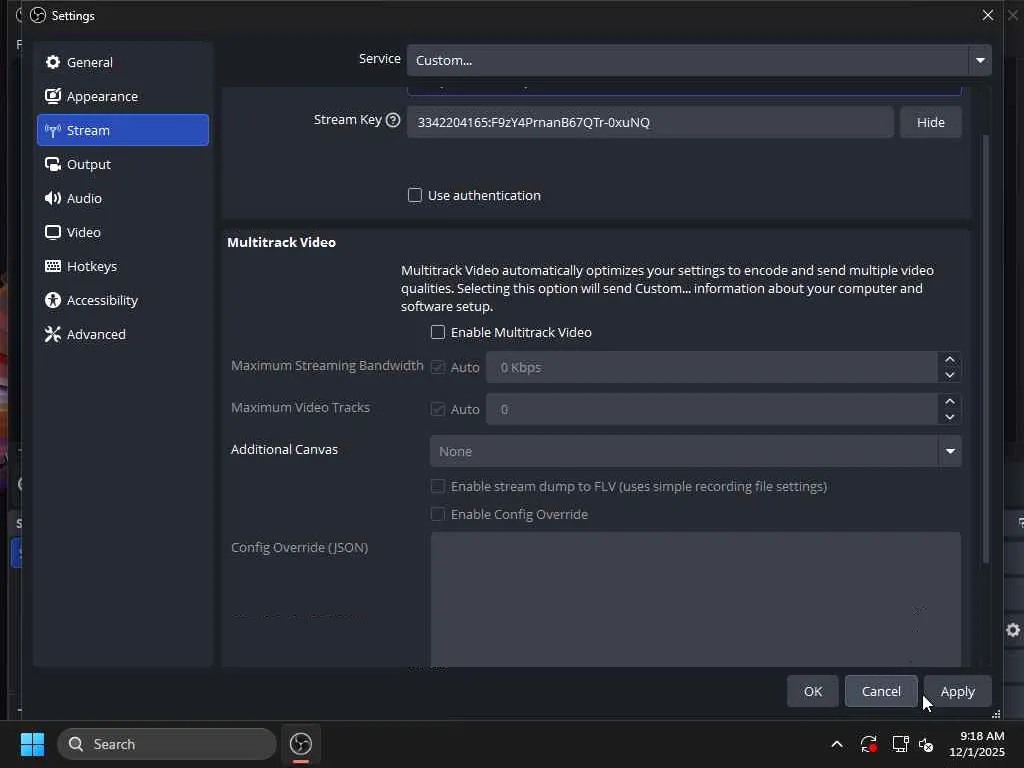The image size is (1024, 768).
Task: Open General settings via gear icon
Action: point(53,62)
